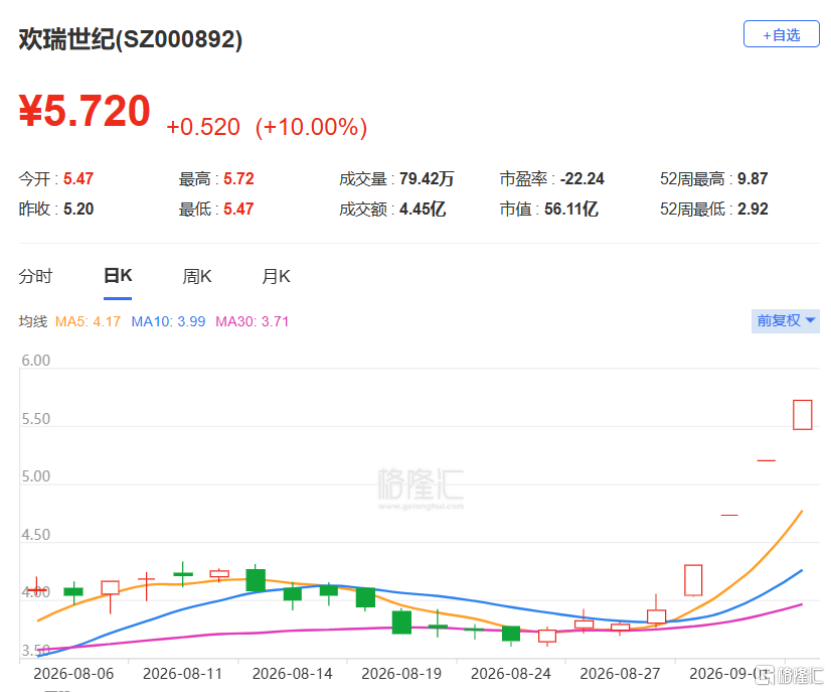Click the 2026-08-06 date axis label
831x692 pixels.
pos(74,673)
